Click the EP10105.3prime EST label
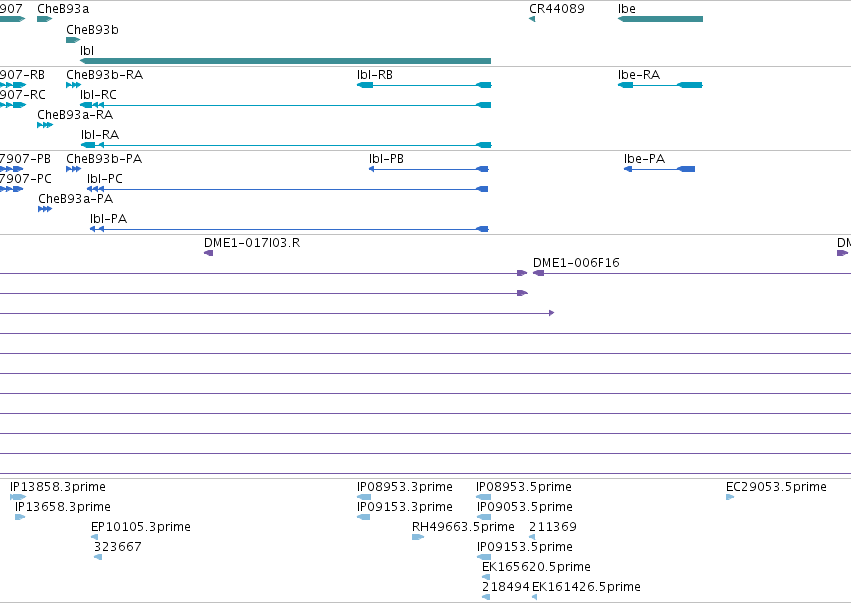851x603 pixels. pos(141,527)
